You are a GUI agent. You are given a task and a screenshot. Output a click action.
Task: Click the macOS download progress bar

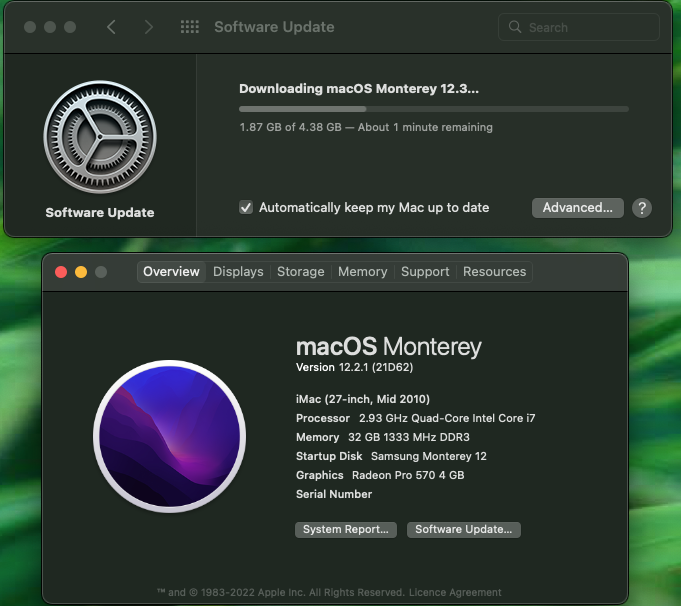pyautogui.click(x=433, y=109)
